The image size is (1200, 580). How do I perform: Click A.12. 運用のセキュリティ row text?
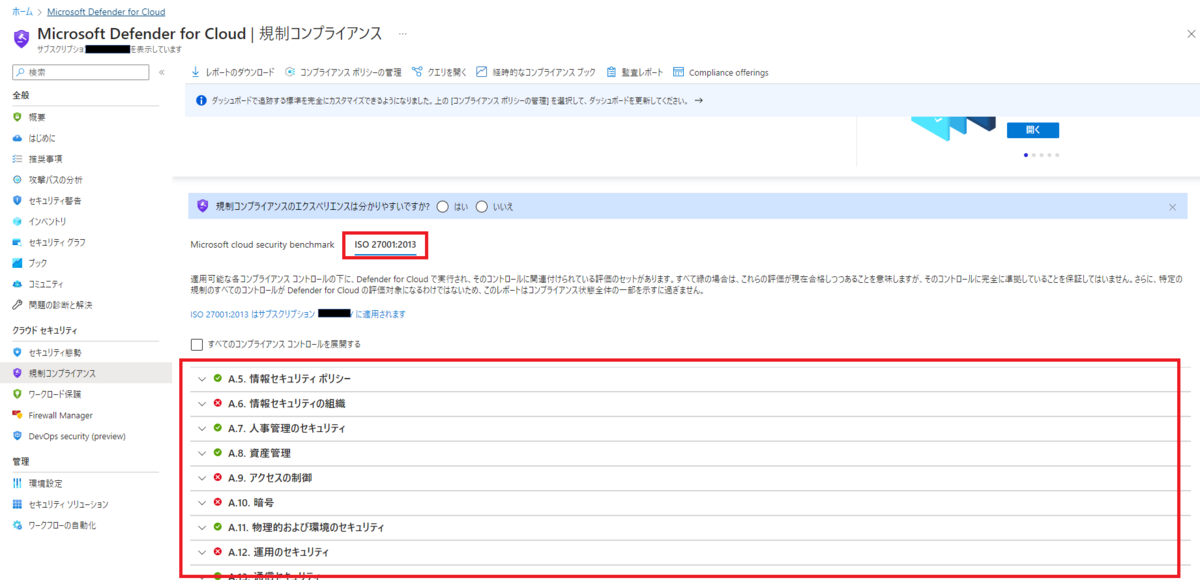pyautogui.click(x=278, y=552)
